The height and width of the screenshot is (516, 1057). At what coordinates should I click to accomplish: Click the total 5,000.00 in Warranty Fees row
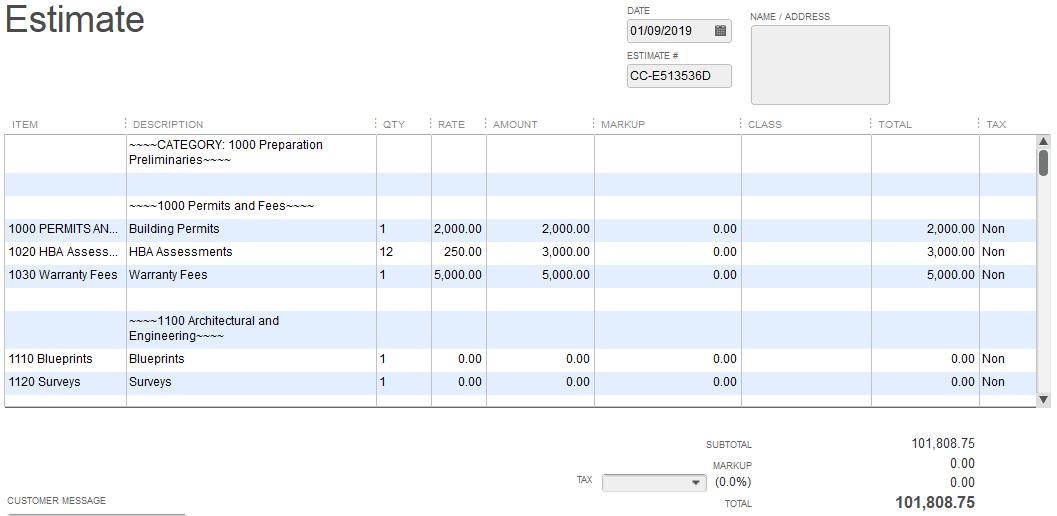[926, 275]
